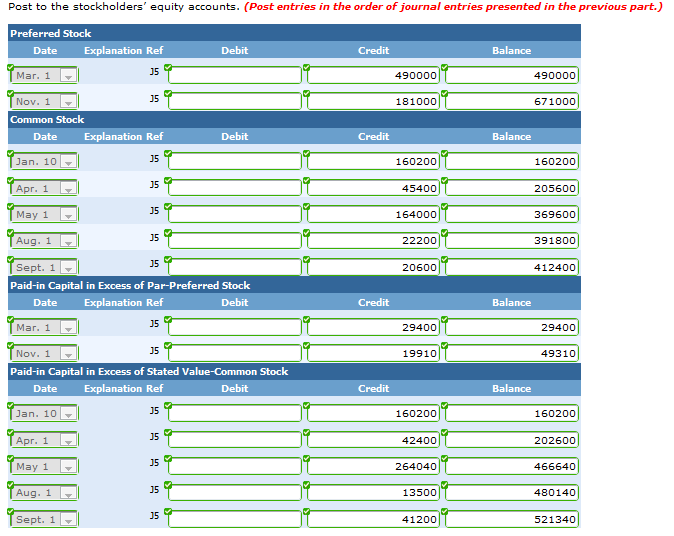
Task: Open Paid-in Capital Common Apr. 1 date dropdown
Action: click(x=43, y=441)
